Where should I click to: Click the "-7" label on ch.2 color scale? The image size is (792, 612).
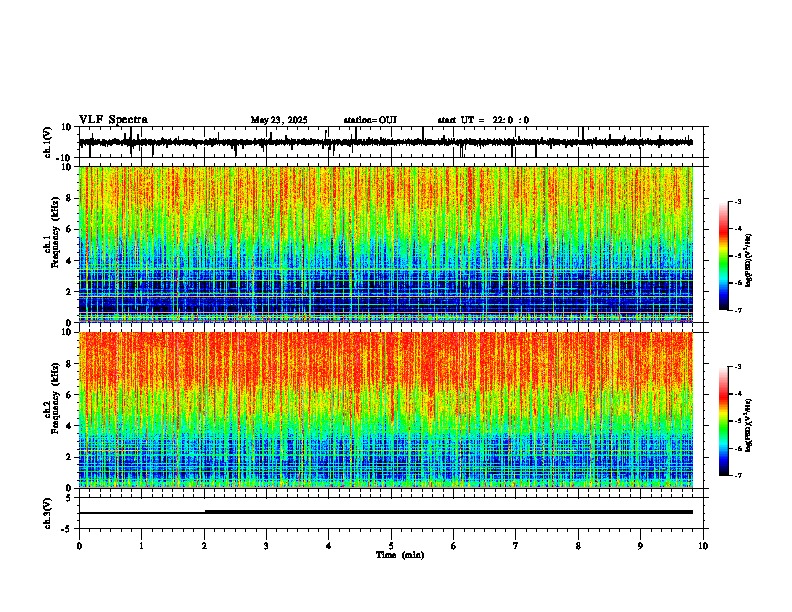(x=737, y=475)
